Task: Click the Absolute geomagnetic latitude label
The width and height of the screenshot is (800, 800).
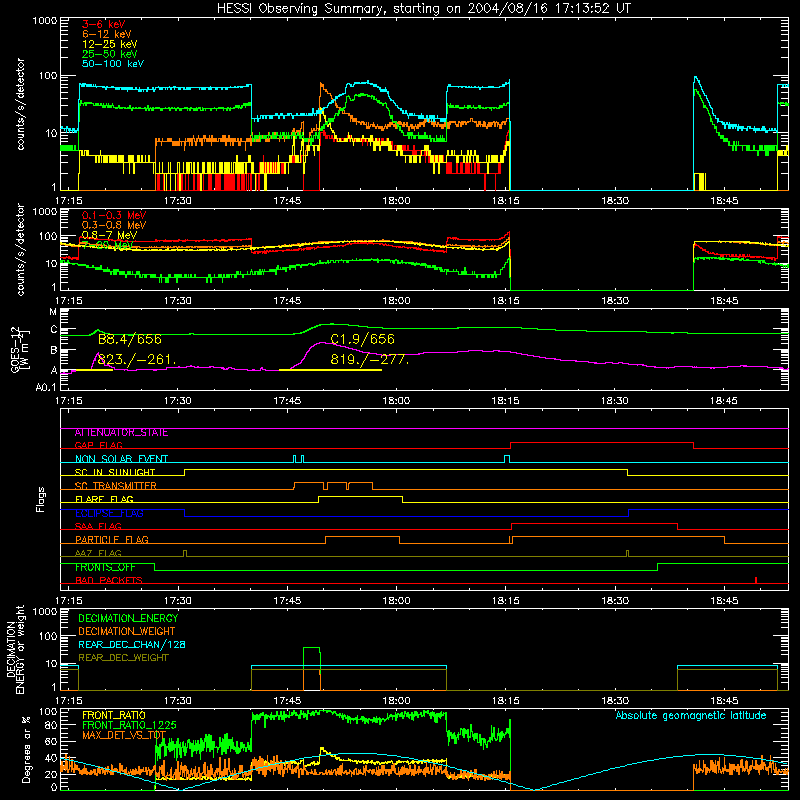Action: (691, 716)
